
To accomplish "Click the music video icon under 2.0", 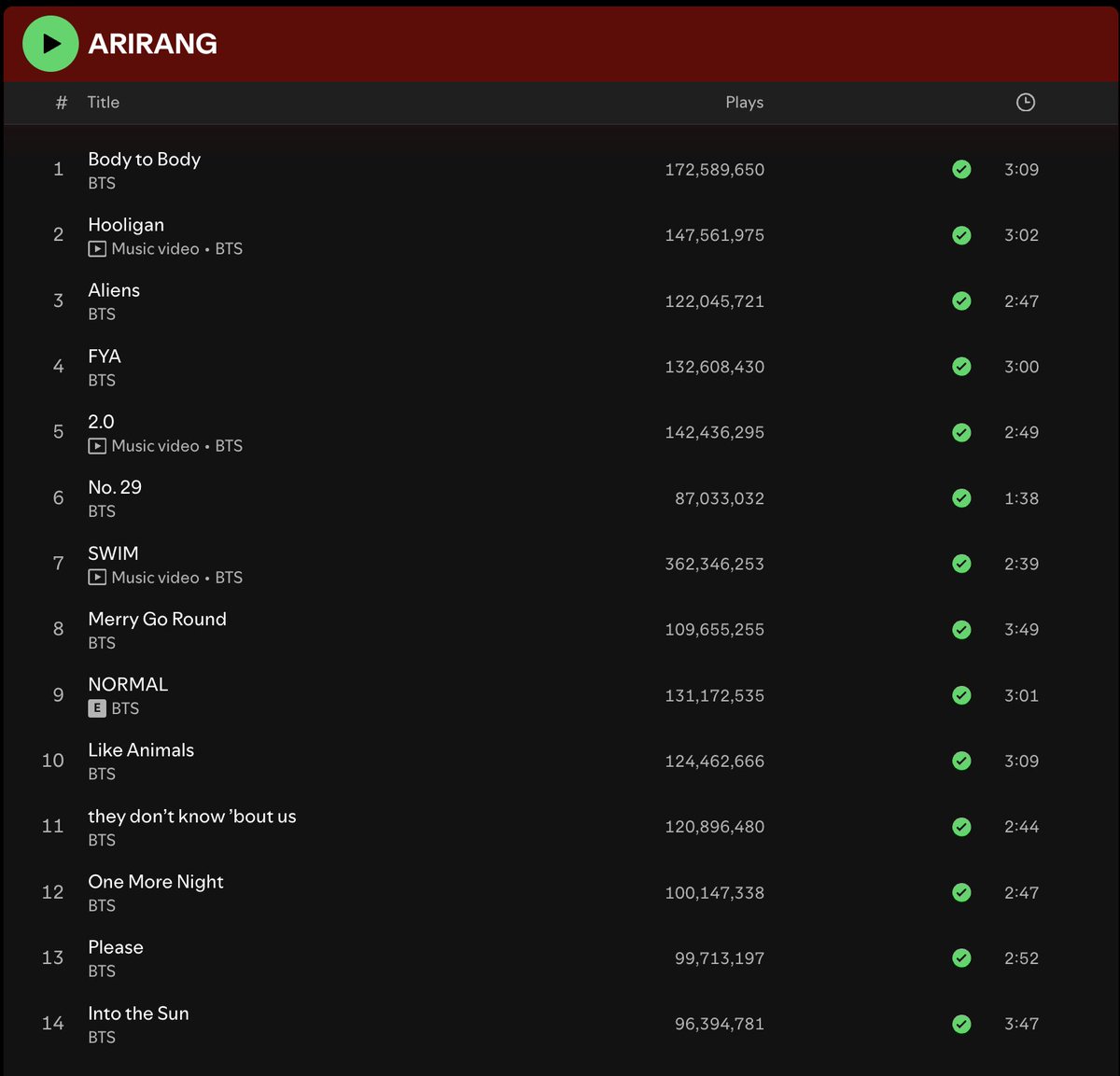I will click(97, 446).
